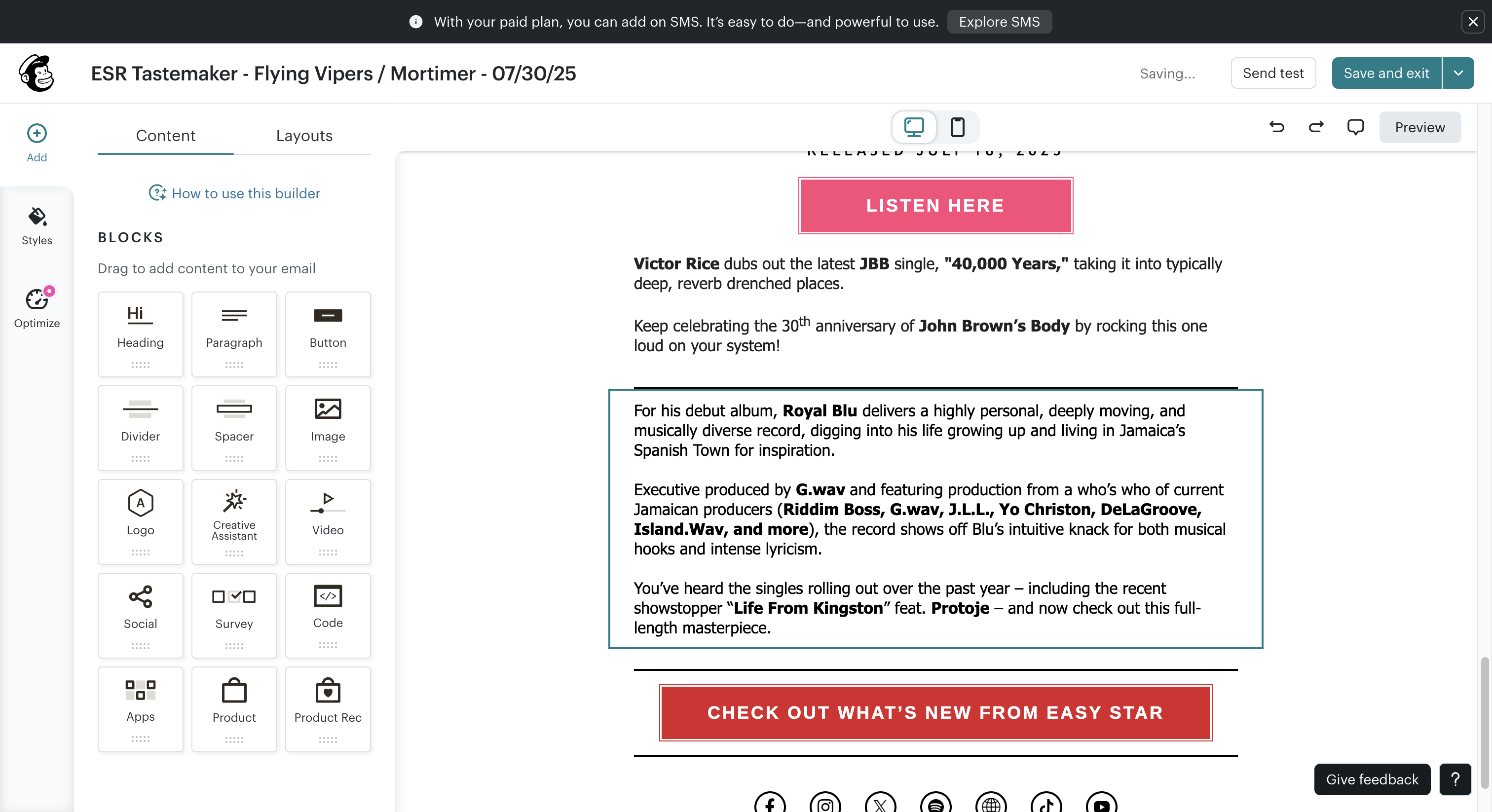Select the Social block
Viewport: 1492px width, 812px height.
point(140,616)
